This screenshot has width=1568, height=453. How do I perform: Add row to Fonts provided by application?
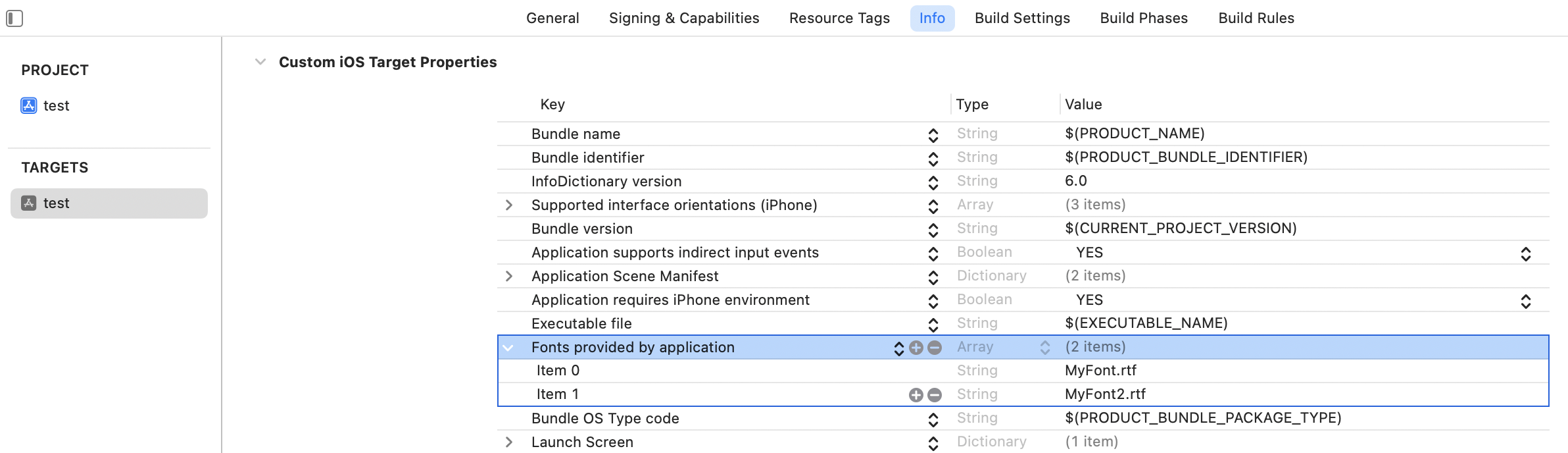point(916,348)
